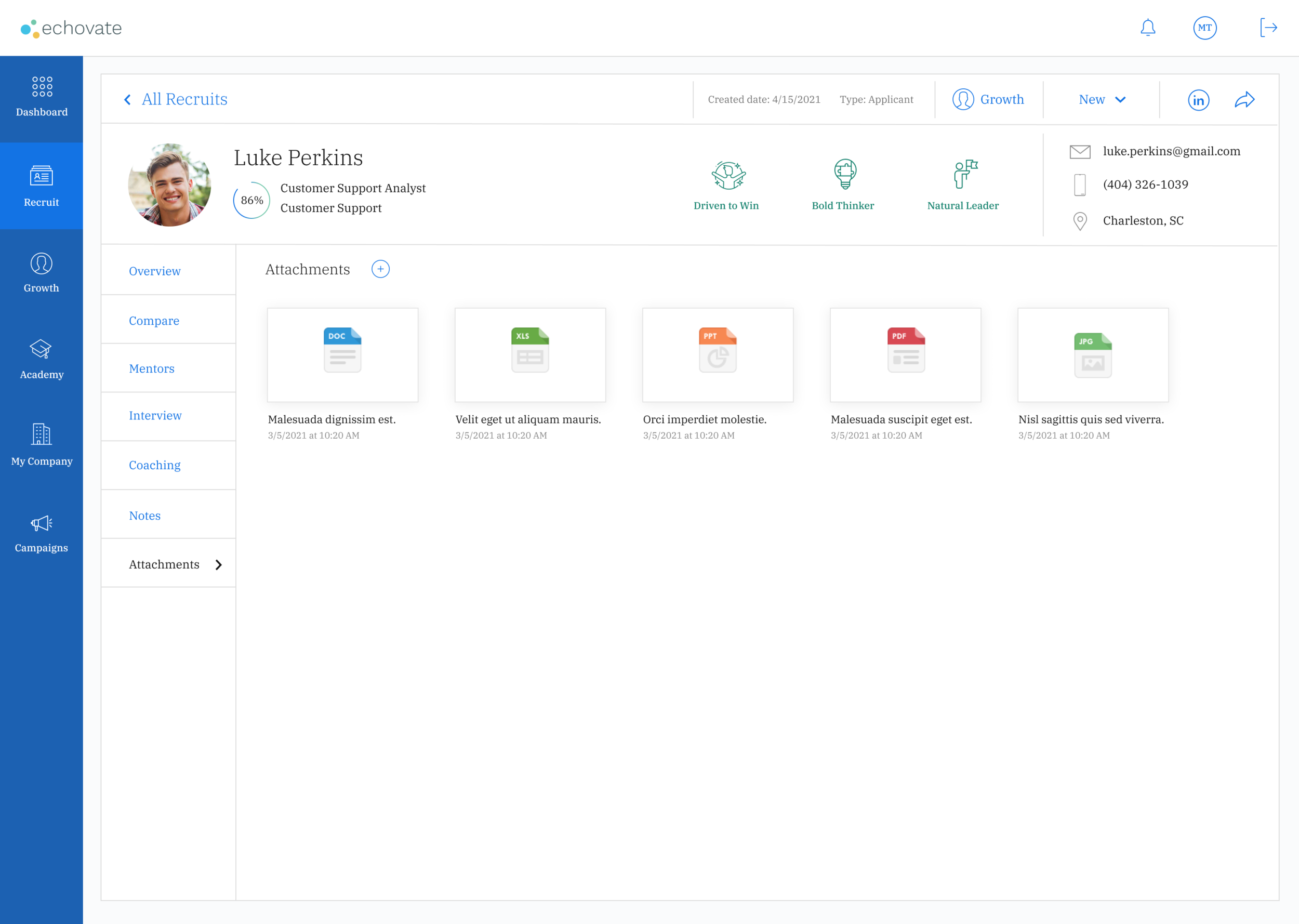
Task: Click the Customer Support Analyst title
Action: [x=353, y=188]
